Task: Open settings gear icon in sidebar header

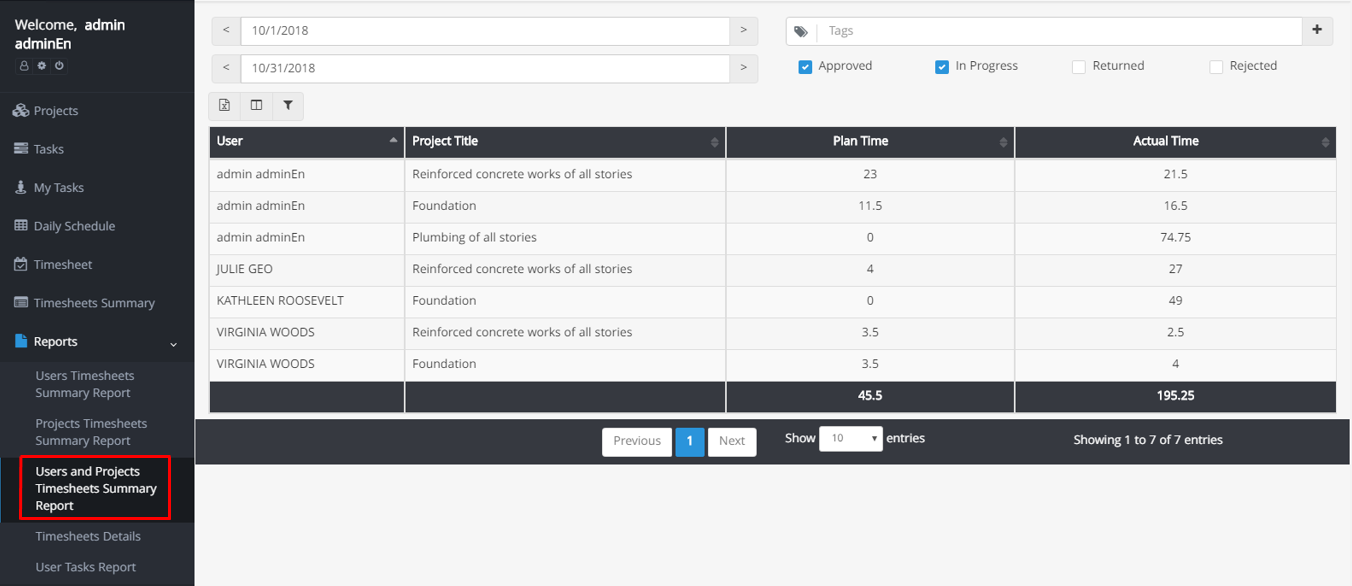Action: coord(42,66)
